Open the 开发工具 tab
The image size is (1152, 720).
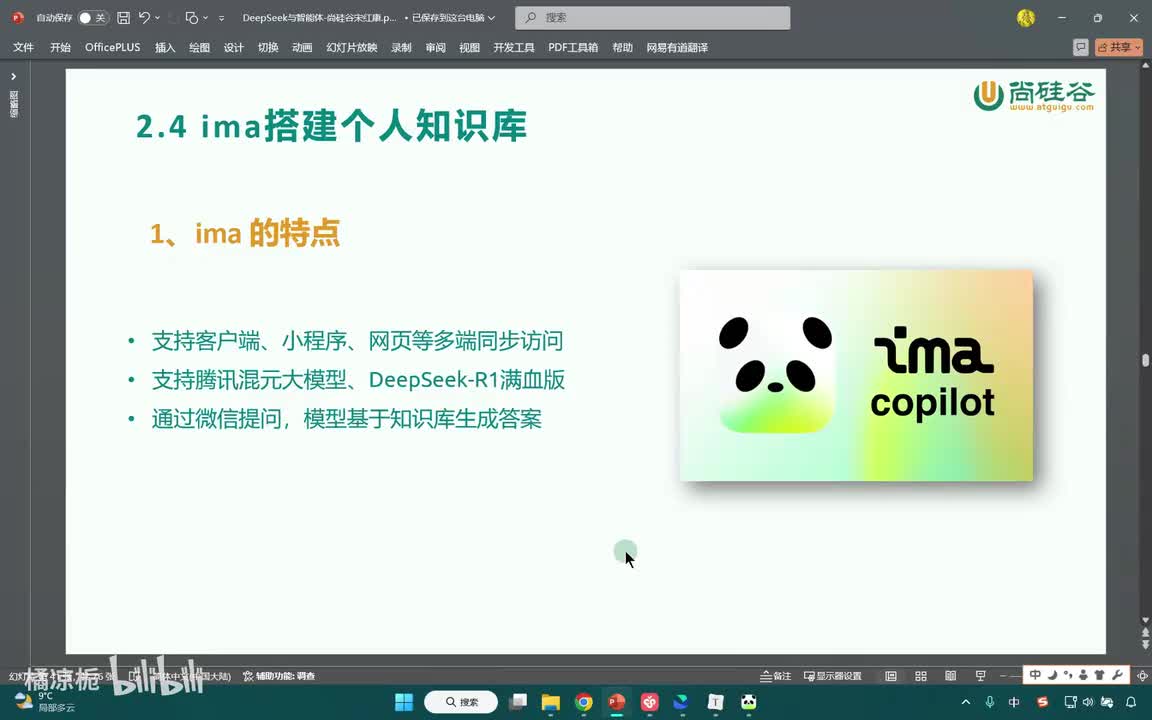coord(514,47)
